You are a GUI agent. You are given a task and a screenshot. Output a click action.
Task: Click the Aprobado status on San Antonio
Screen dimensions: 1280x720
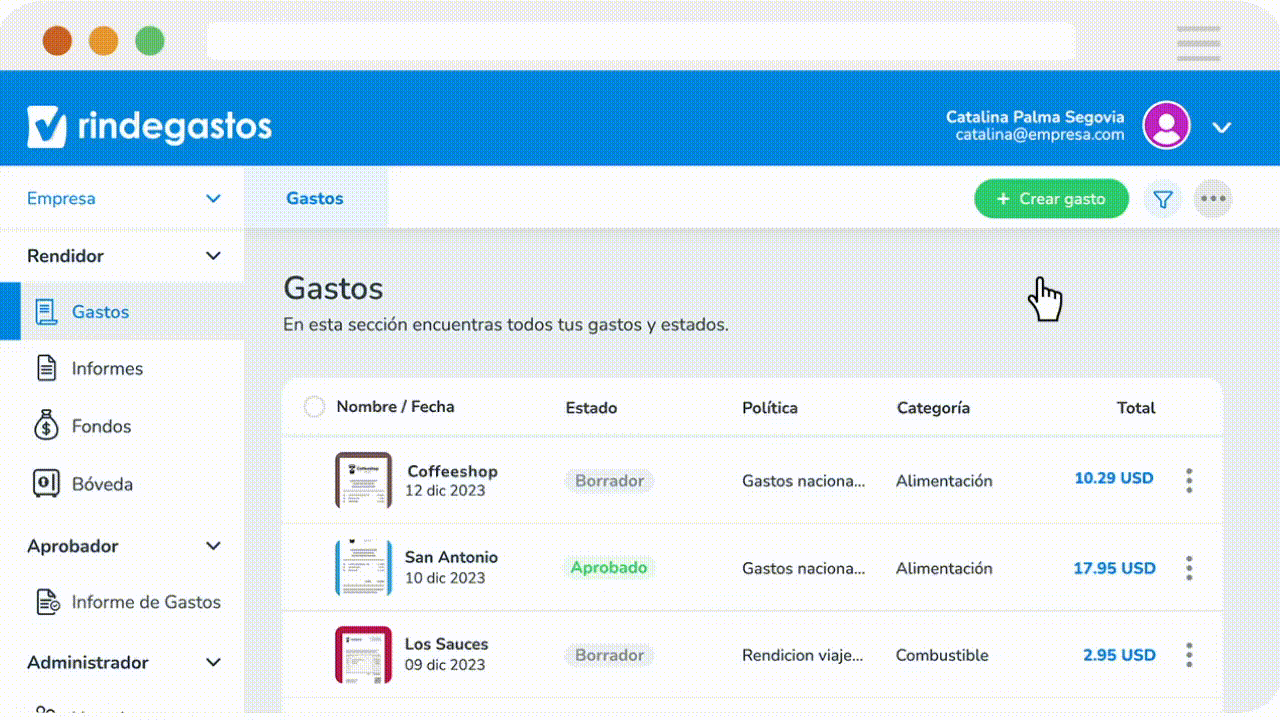(609, 567)
